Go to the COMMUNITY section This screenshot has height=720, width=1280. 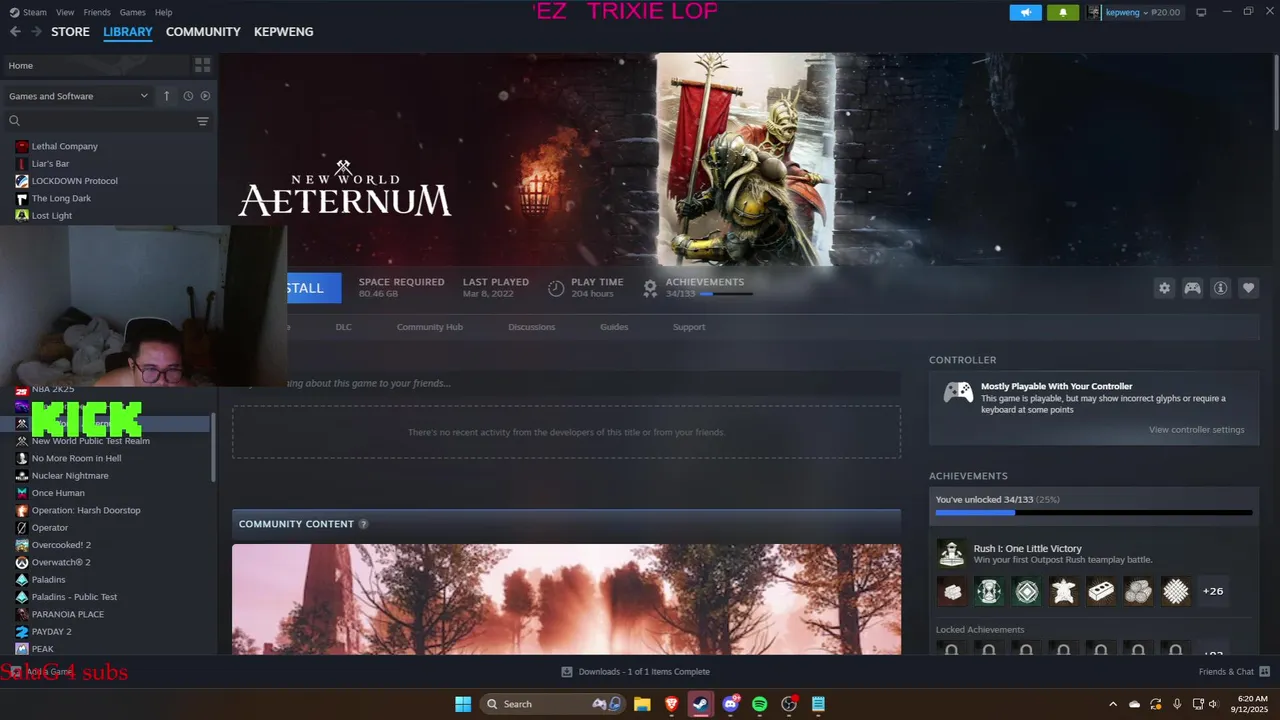pyautogui.click(x=203, y=32)
